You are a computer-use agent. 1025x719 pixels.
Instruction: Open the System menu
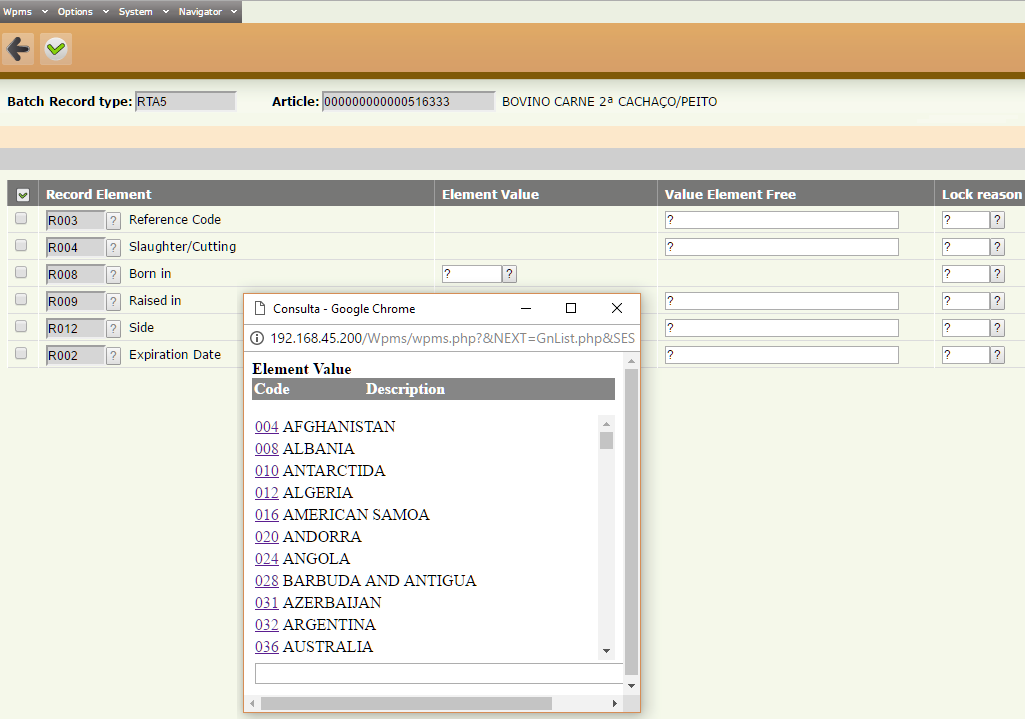(144, 12)
